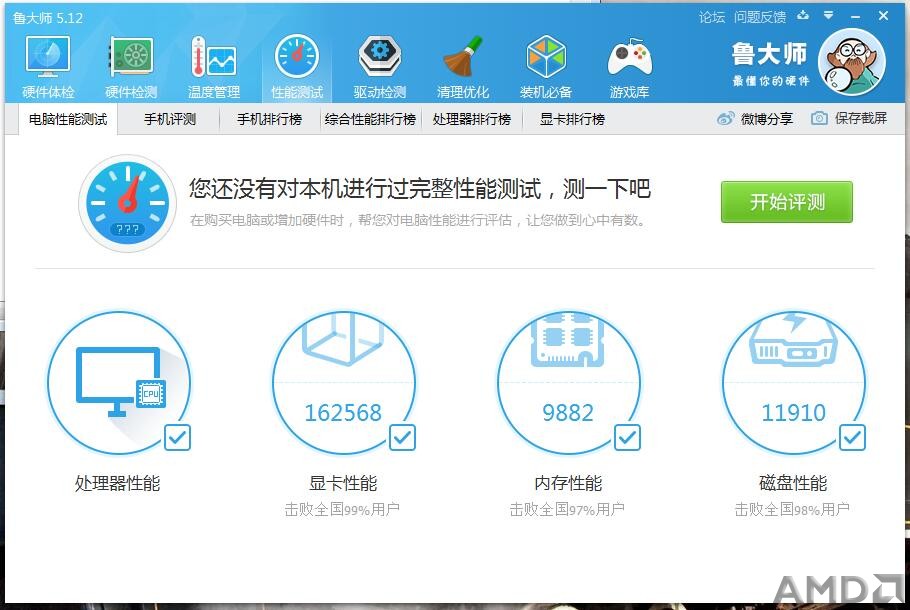Switch to 处理器排行榜 tab
Viewport: 910px width, 610px height.
(x=471, y=119)
